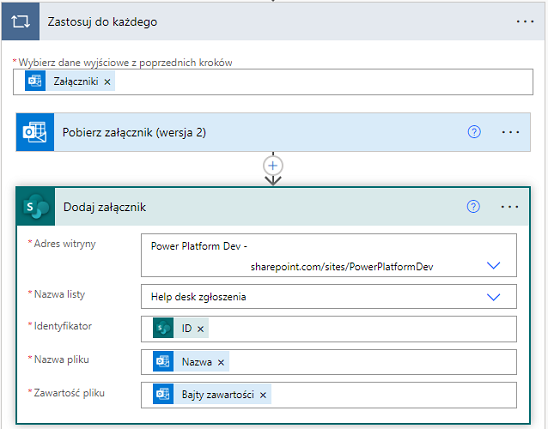Image resolution: width=548 pixels, height=429 pixels.
Task: Expand the Adres witryny dropdown
Action: pyautogui.click(x=493, y=266)
